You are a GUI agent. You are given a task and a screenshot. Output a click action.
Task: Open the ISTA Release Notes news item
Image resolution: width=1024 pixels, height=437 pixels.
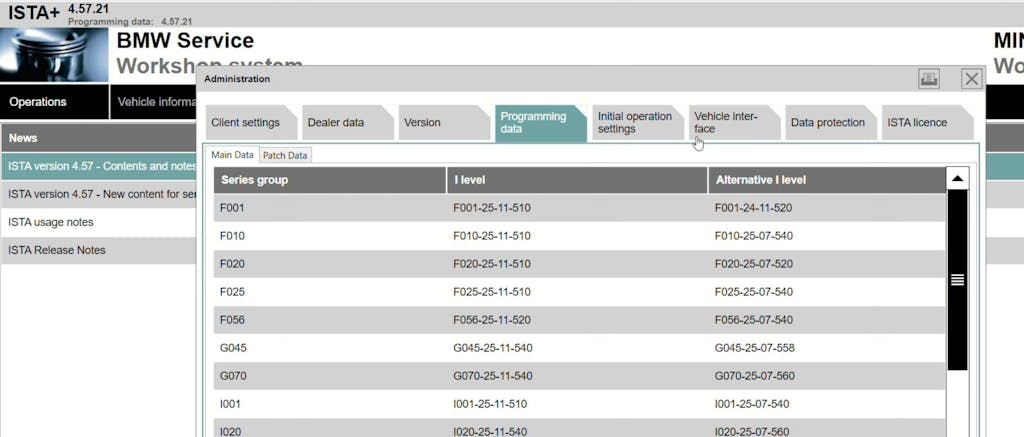coord(57,250)
